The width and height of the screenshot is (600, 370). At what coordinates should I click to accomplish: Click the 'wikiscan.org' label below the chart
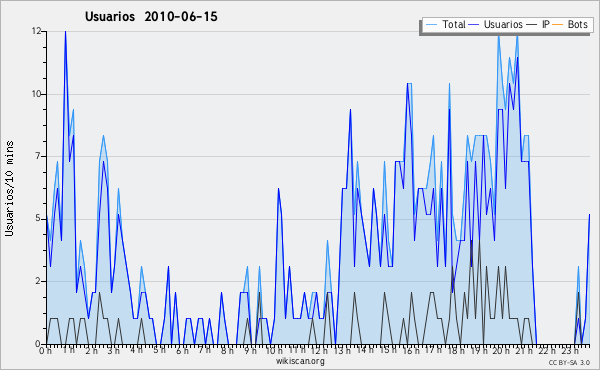coord(300,361)
